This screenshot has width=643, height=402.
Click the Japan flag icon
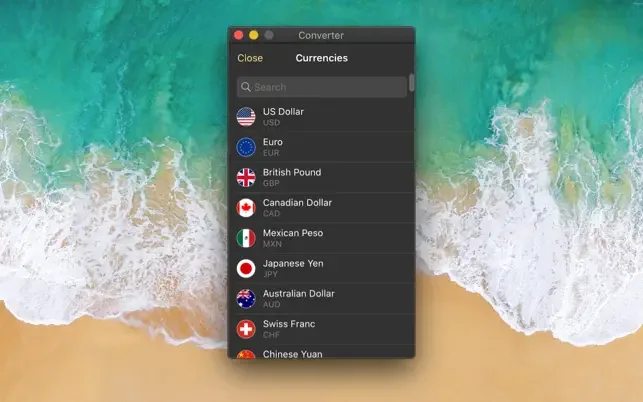pos(246,269)
